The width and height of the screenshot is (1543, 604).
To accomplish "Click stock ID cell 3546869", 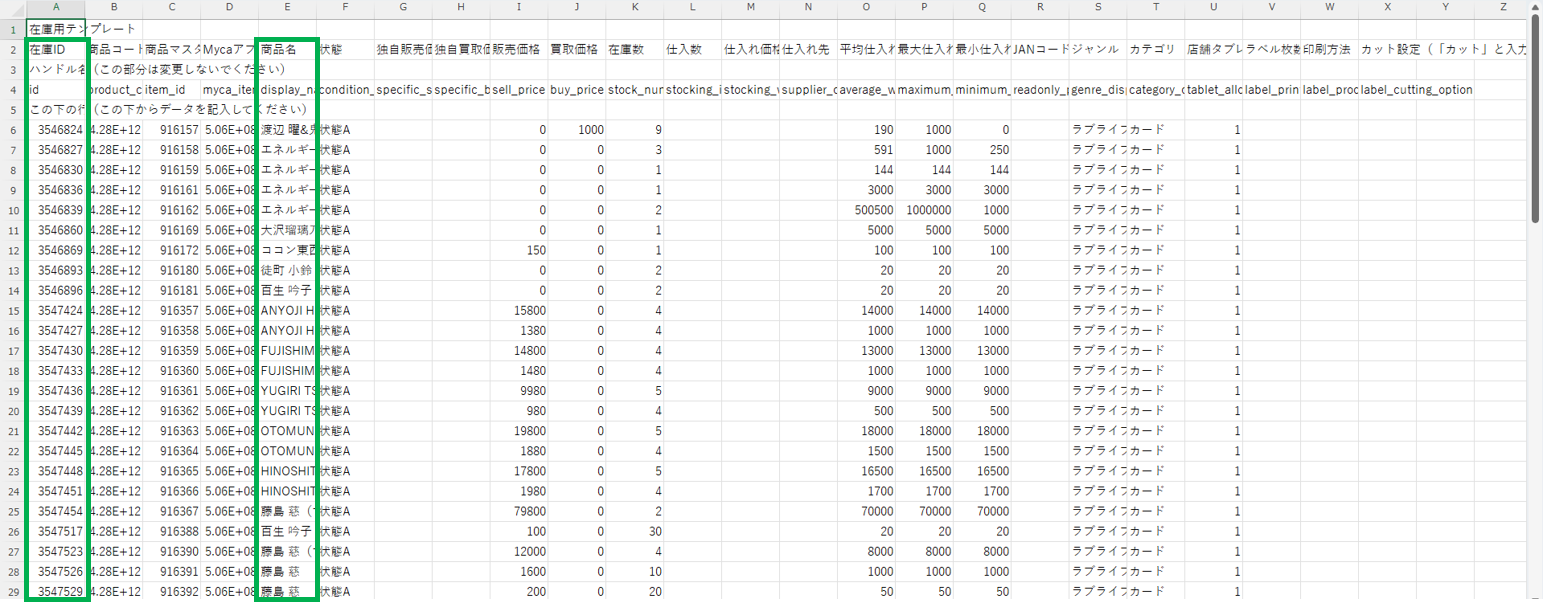I will (56, 250).
